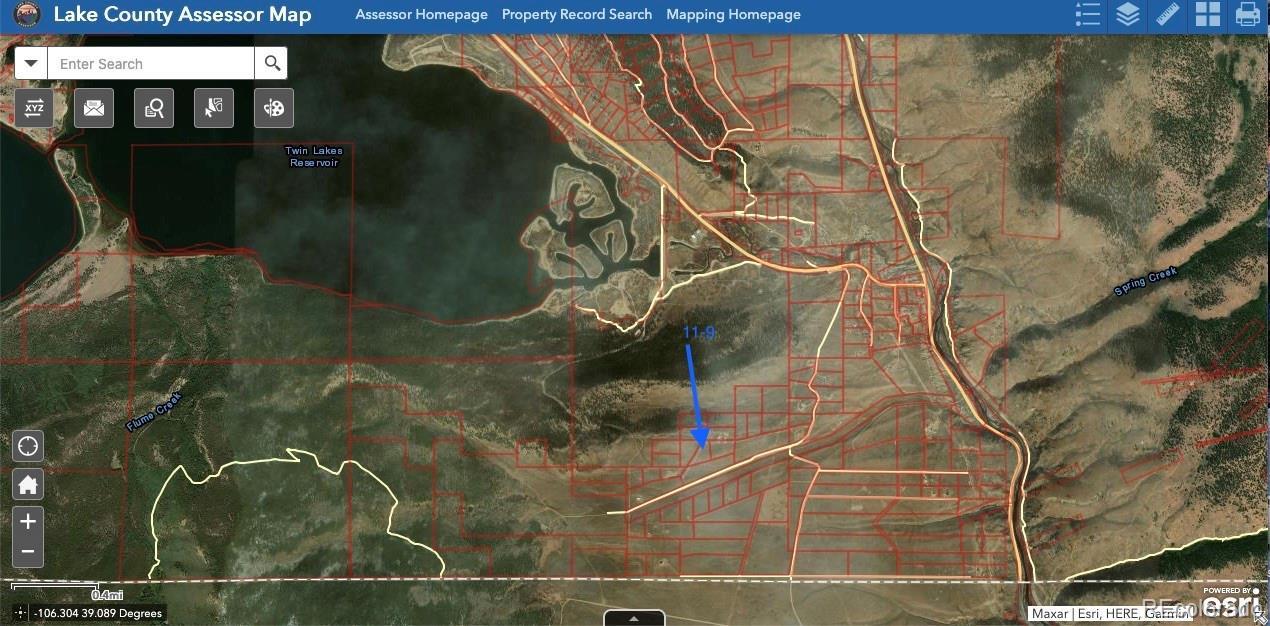Open the XYZ coordinate conversion tool
This screenshot has height=626, width=1270.
[34, 108]
